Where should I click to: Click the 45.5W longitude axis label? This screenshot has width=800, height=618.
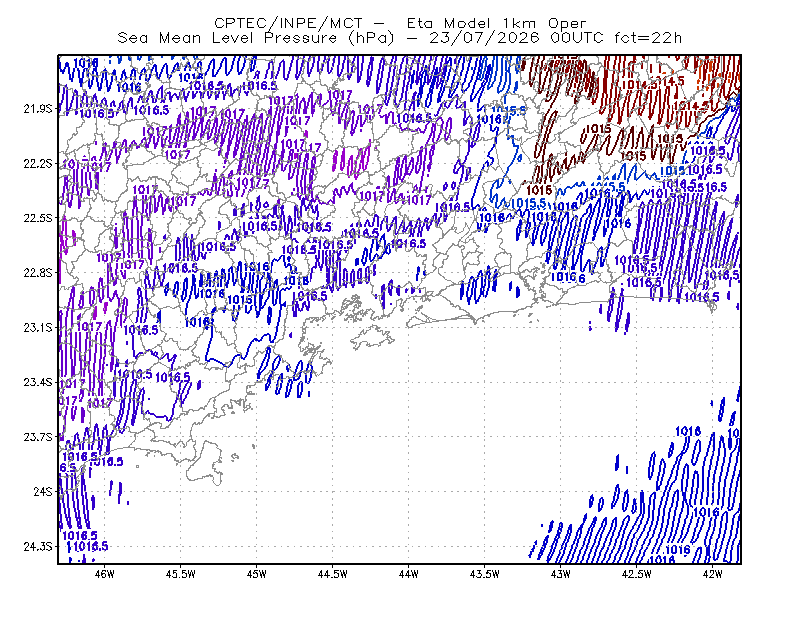pyautogui.click(x=181, y=574)
